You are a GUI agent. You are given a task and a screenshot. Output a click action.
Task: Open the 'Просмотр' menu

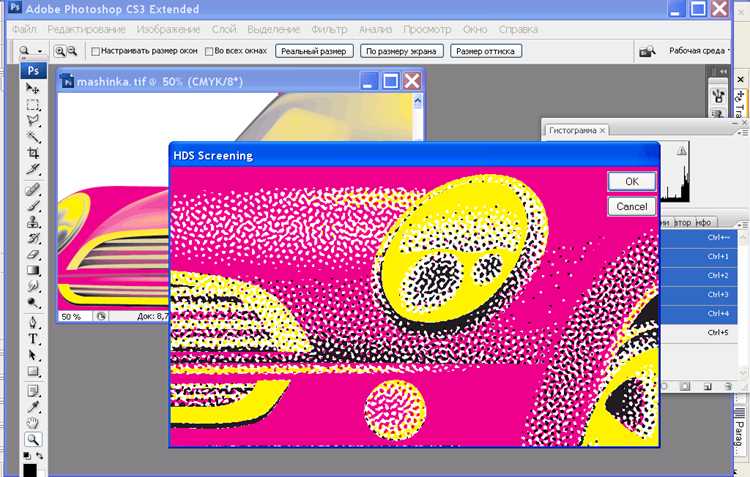(x=427, y=29)
